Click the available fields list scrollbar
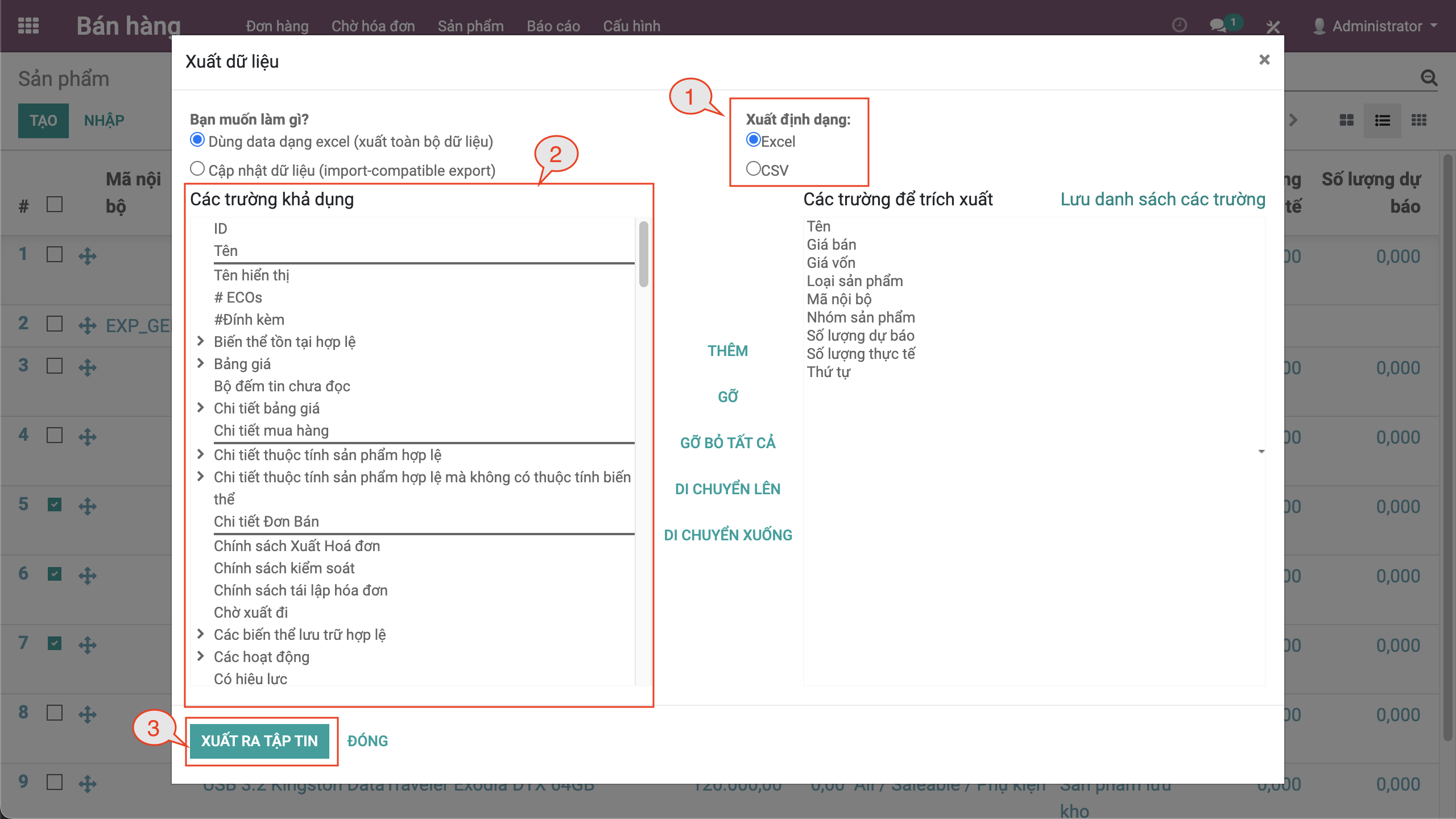Screen dimensions: 1456x819 point(643,254)
